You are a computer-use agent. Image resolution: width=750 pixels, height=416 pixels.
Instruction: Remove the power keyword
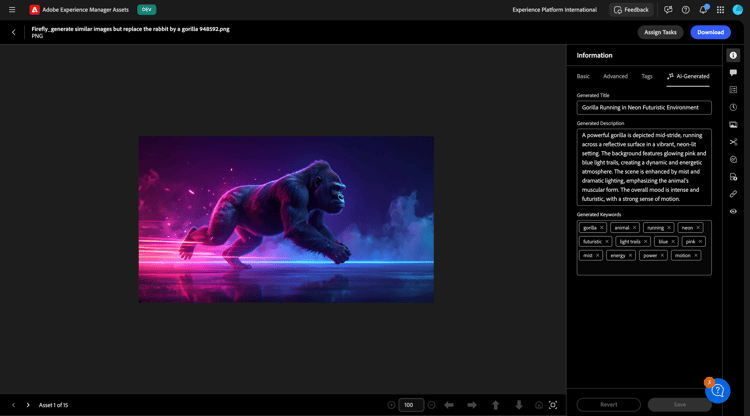click(662, 255)
